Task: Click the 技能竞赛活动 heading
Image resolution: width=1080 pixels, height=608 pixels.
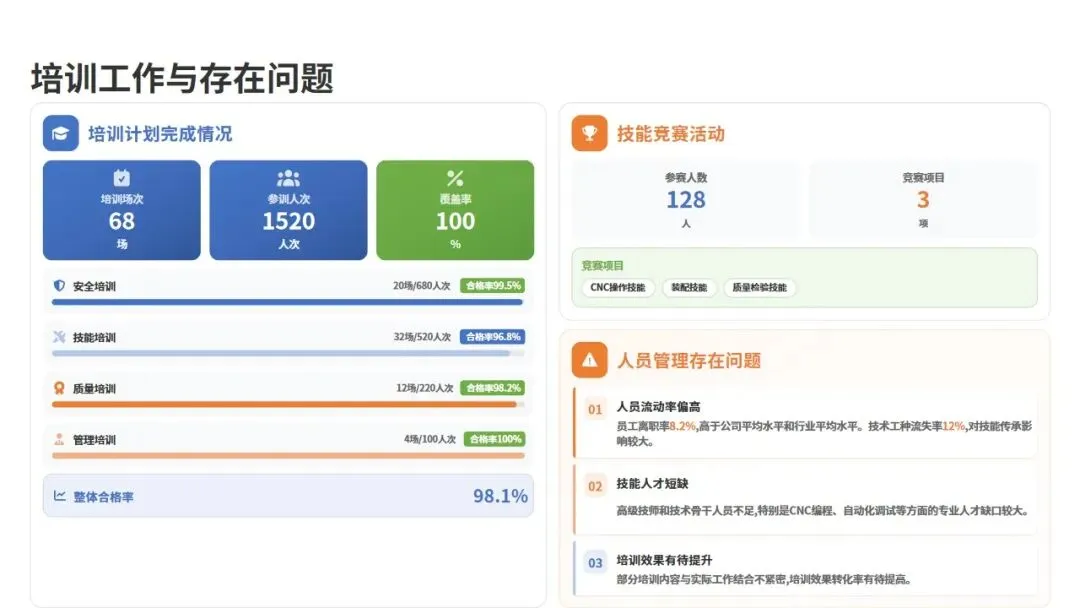Action: (671, 134)
